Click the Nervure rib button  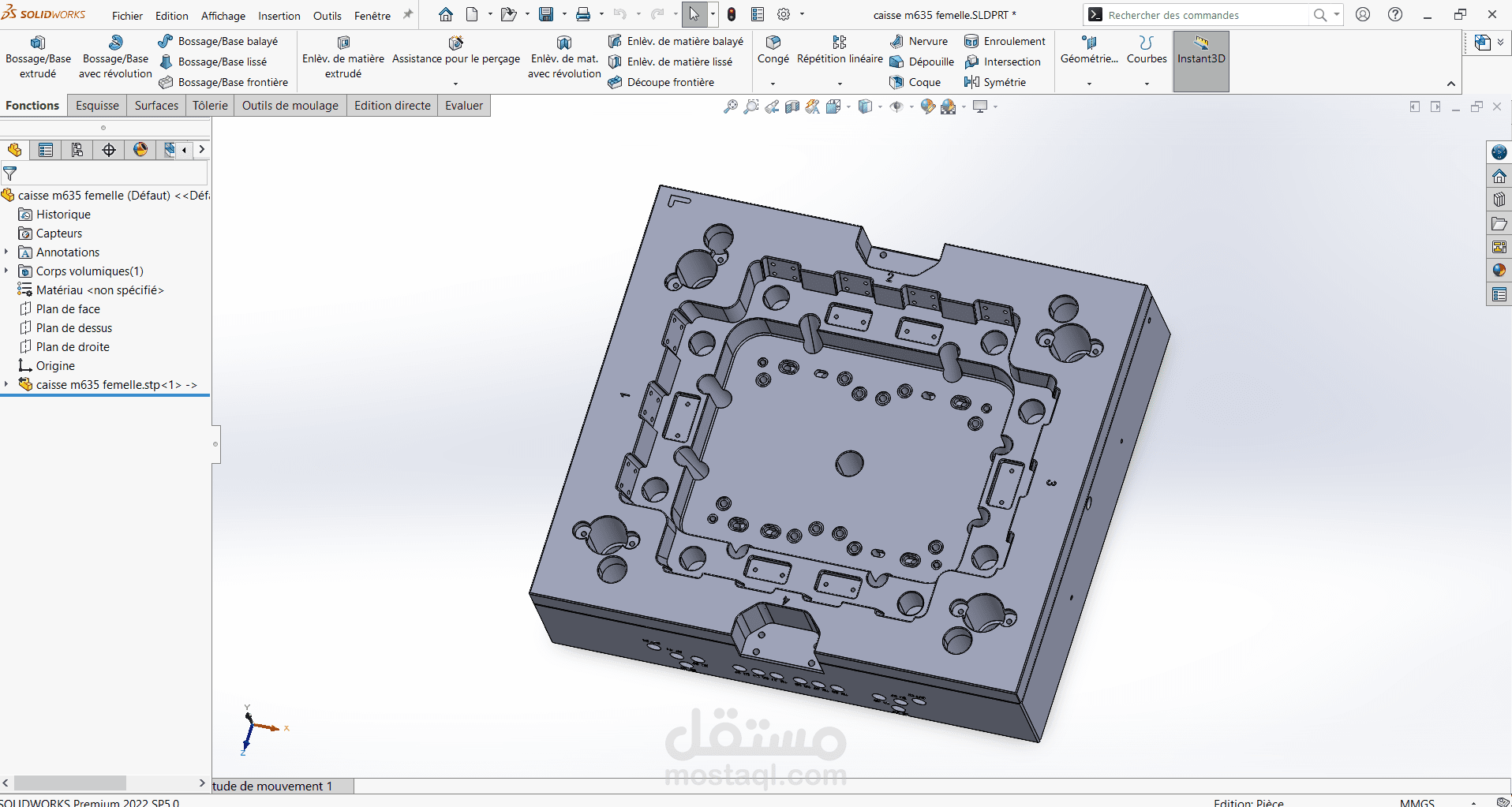[919, 41]
